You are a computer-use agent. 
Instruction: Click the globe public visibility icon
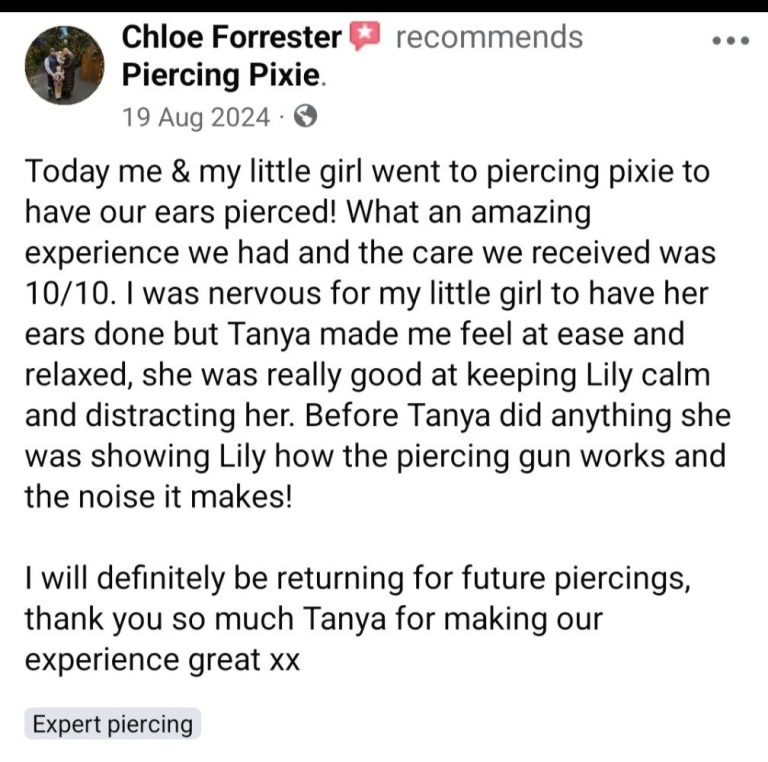point(307,117)
